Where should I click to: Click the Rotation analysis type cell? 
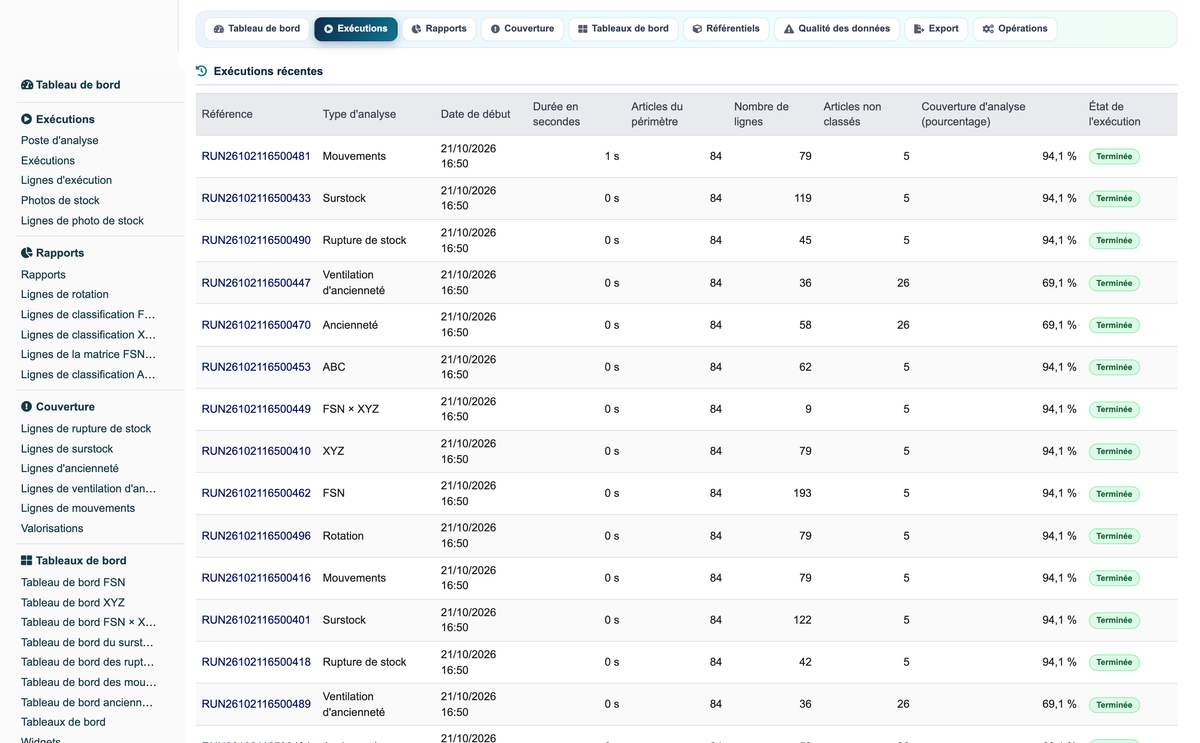343,536
